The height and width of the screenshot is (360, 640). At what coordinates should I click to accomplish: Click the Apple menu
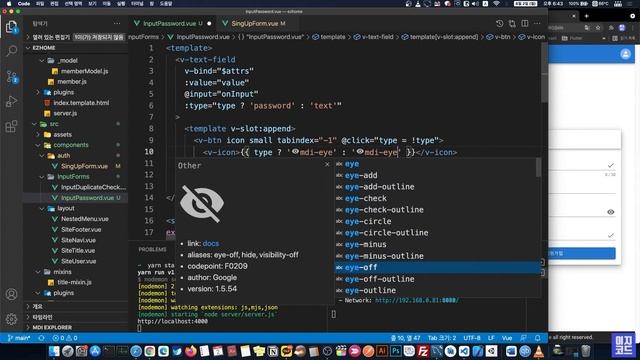[x=9, y=4]
